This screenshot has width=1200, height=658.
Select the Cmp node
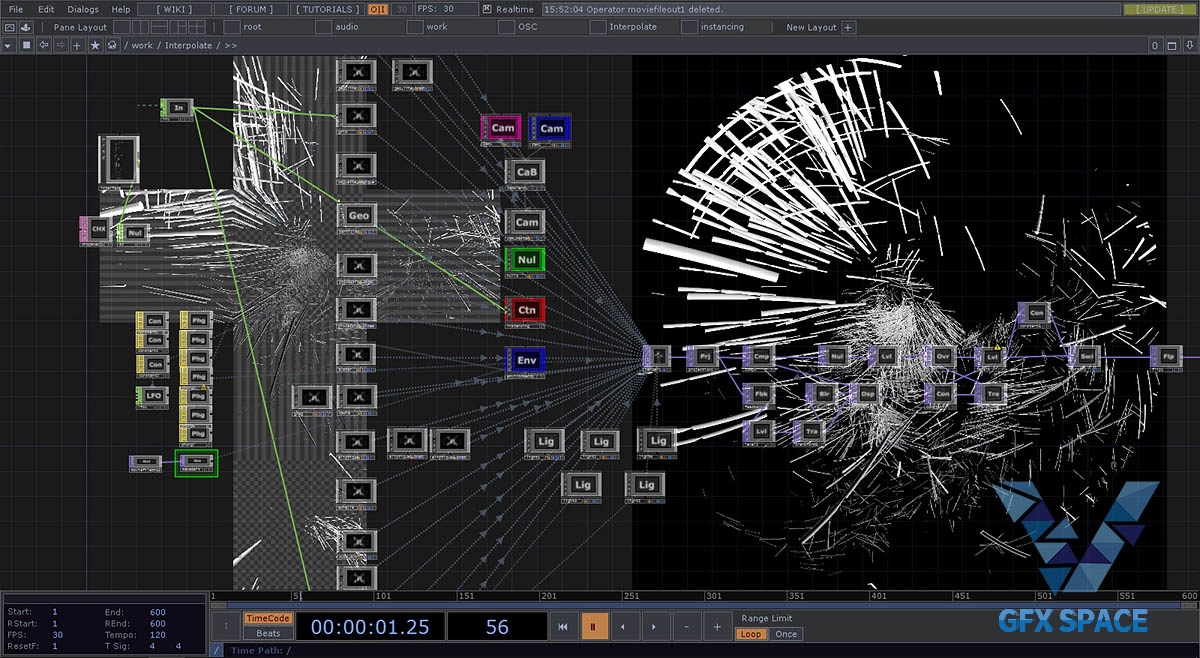click(x=759, y=356)
